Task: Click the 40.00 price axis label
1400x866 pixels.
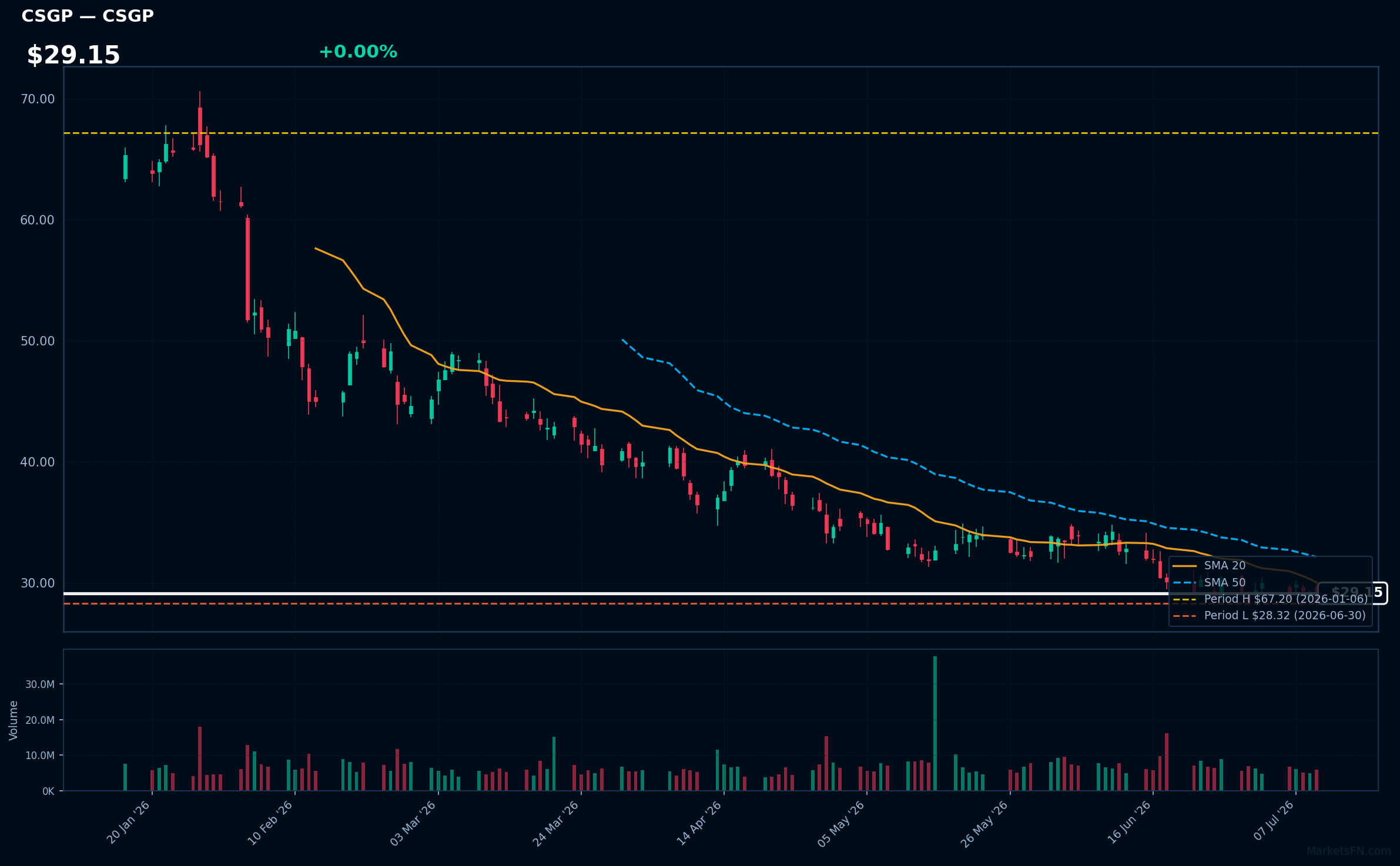Action: 38,462
